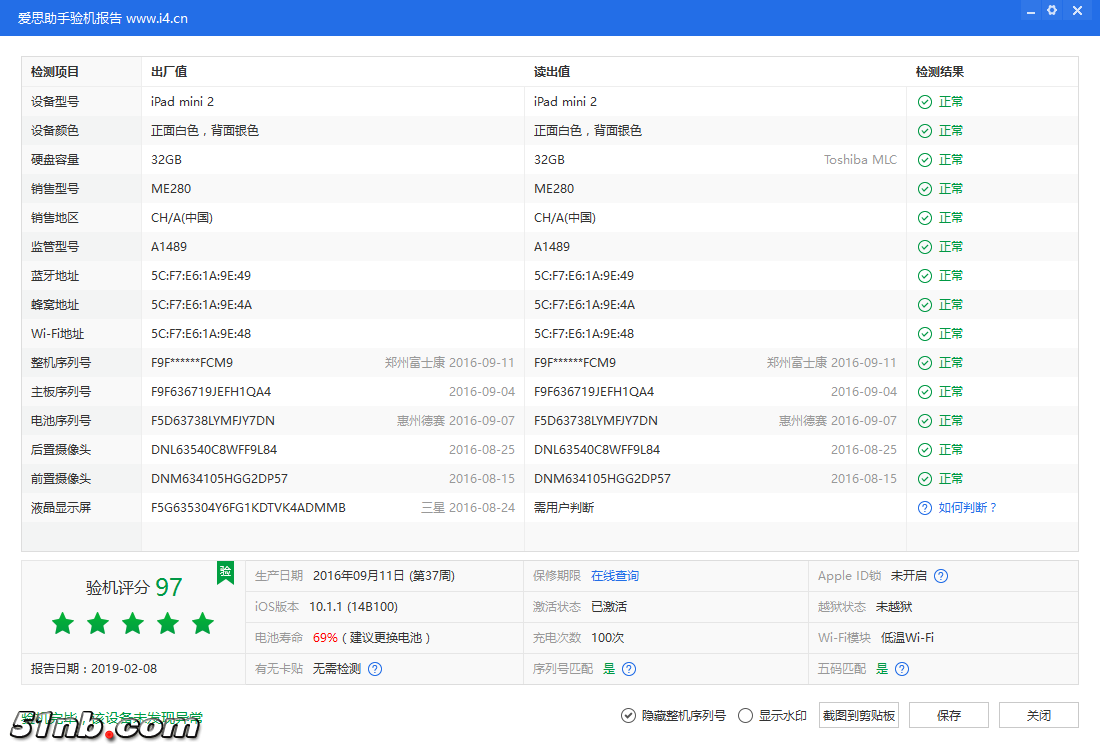The height and width of the screenshot is (749, 1100).
Task: Click the green check icon for Wi-Fi地址 row
Action: 923,333
